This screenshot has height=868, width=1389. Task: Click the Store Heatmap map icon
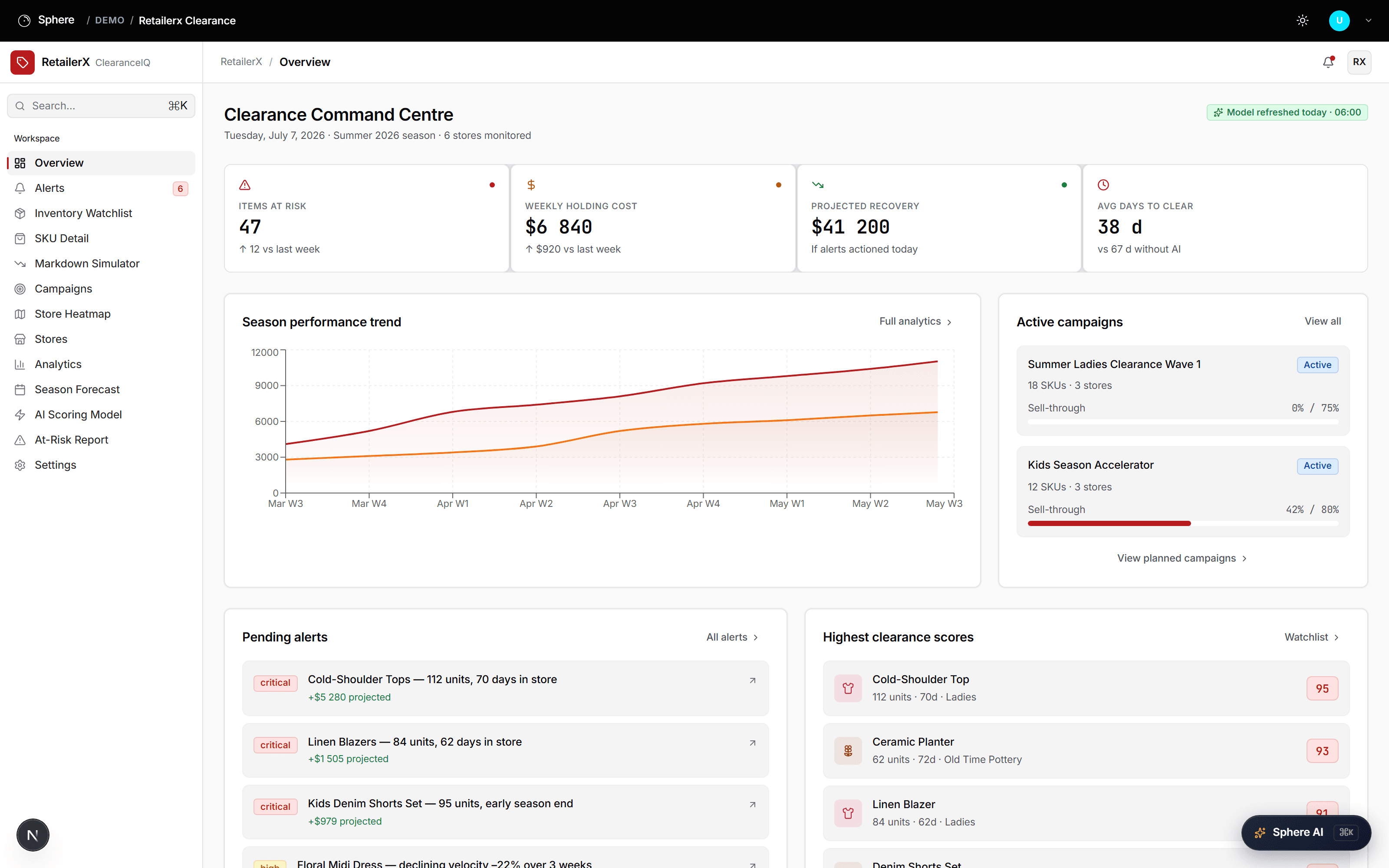(20, 314)
